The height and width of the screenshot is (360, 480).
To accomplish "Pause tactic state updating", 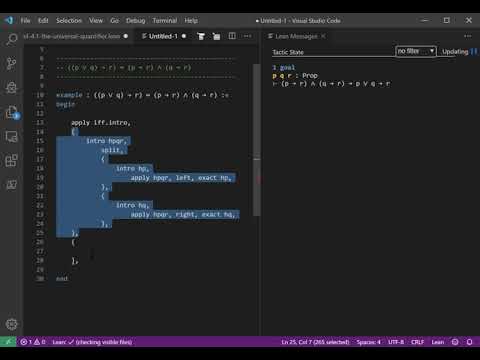I will [x=474, y=51].
